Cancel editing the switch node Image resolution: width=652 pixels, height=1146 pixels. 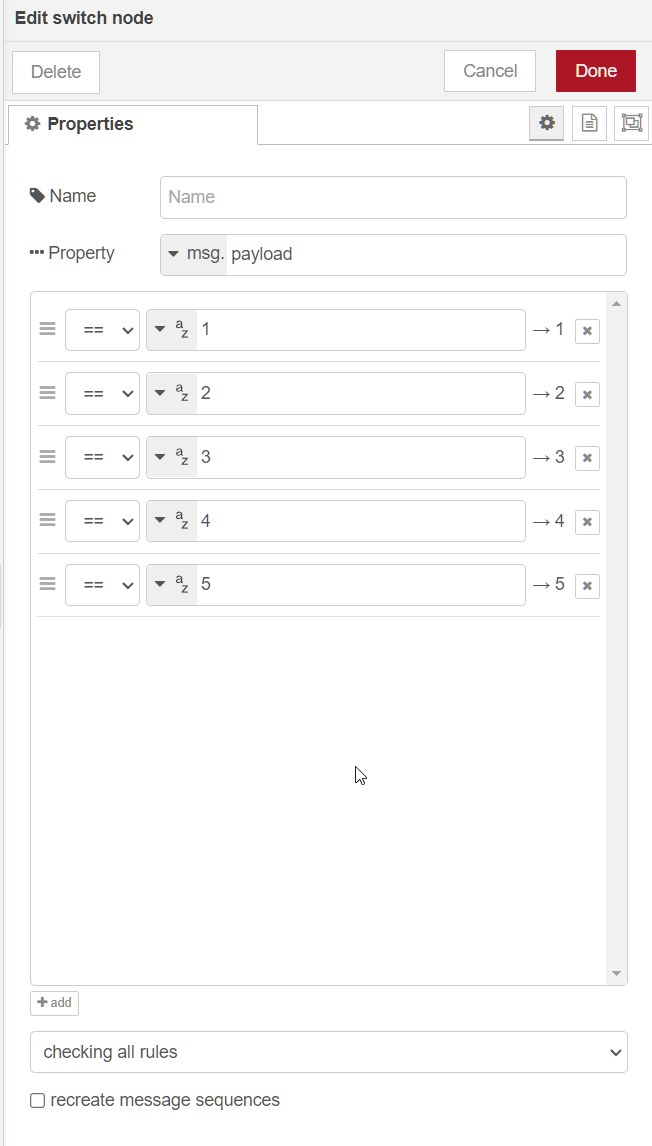click(490, 71)
